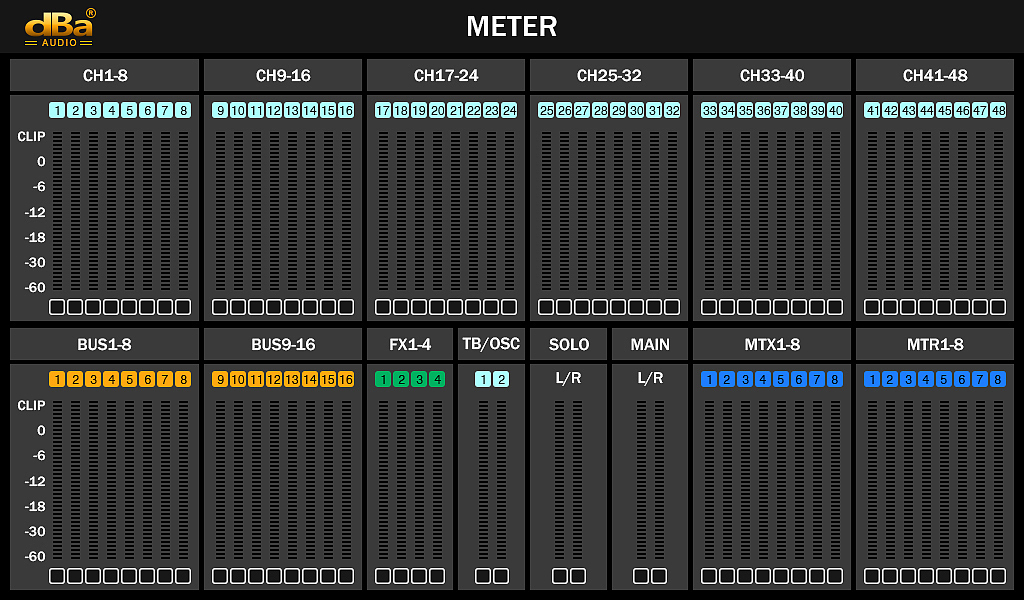Toggle TB/OSC channel 2 badge
Image resolution: width=1024 pixels, height=600 pixels.
[499, 379]
